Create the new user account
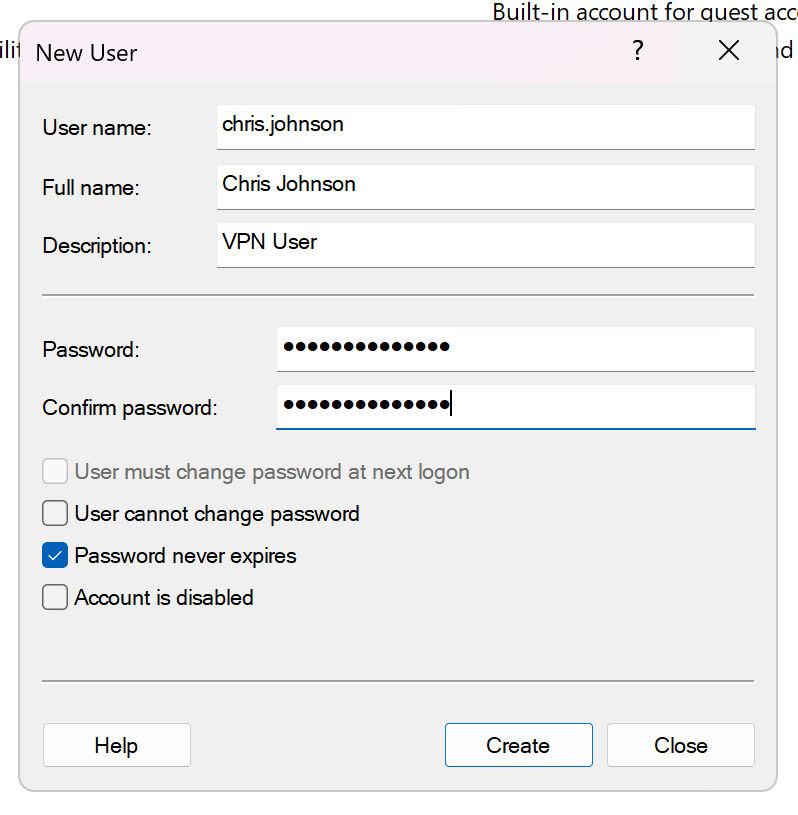Screen dimensions: 798x815 tap(518, 745)
